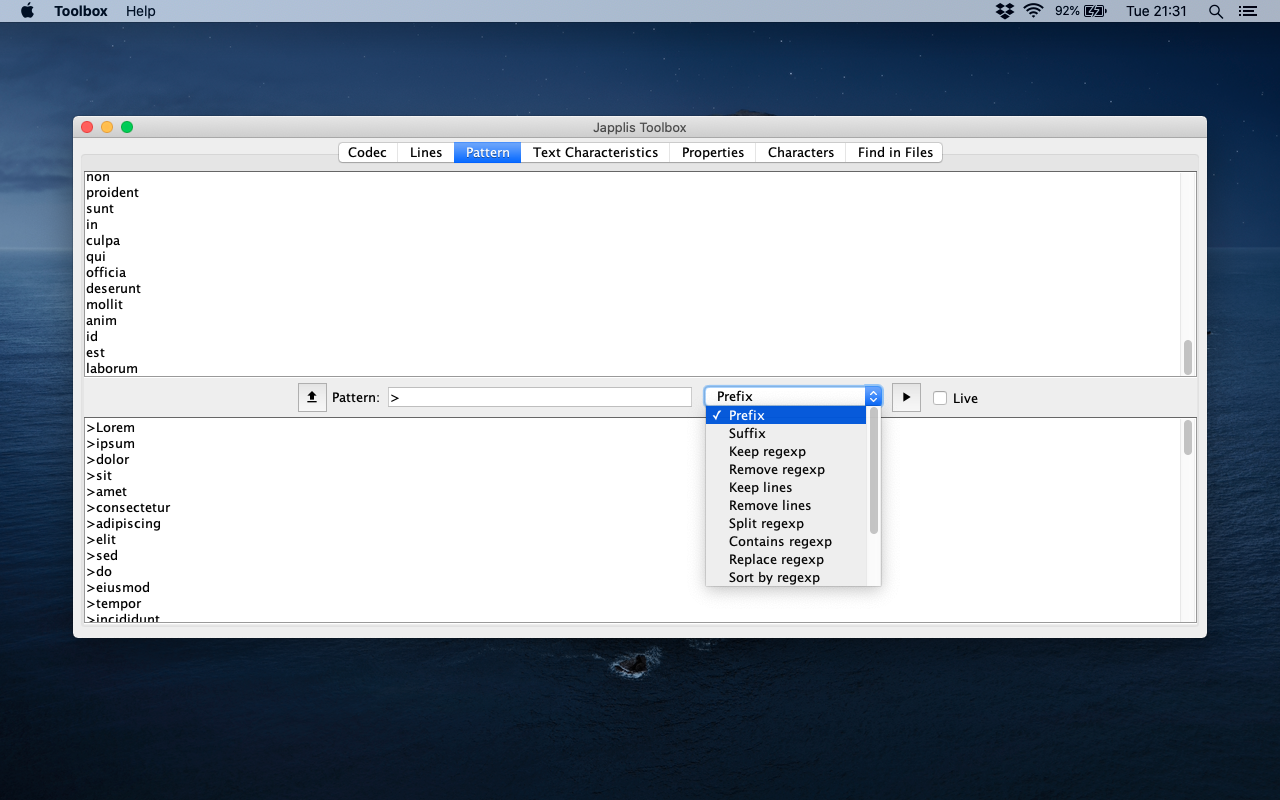Choose Suffix from the dropdown list
Image resolution: width=1280 pixels, height=800 pixels.
[747, 433]
